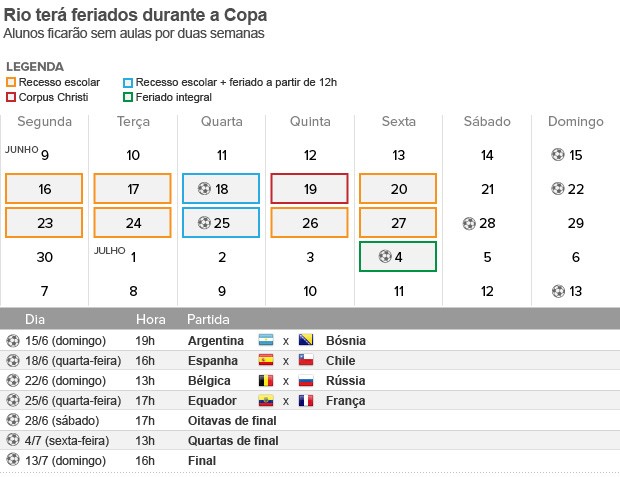The height and width of the screenshot is (477, 620).
Task: Select Wednesday 18 blue-bordered day box
Action: click(x=221, y=189)
